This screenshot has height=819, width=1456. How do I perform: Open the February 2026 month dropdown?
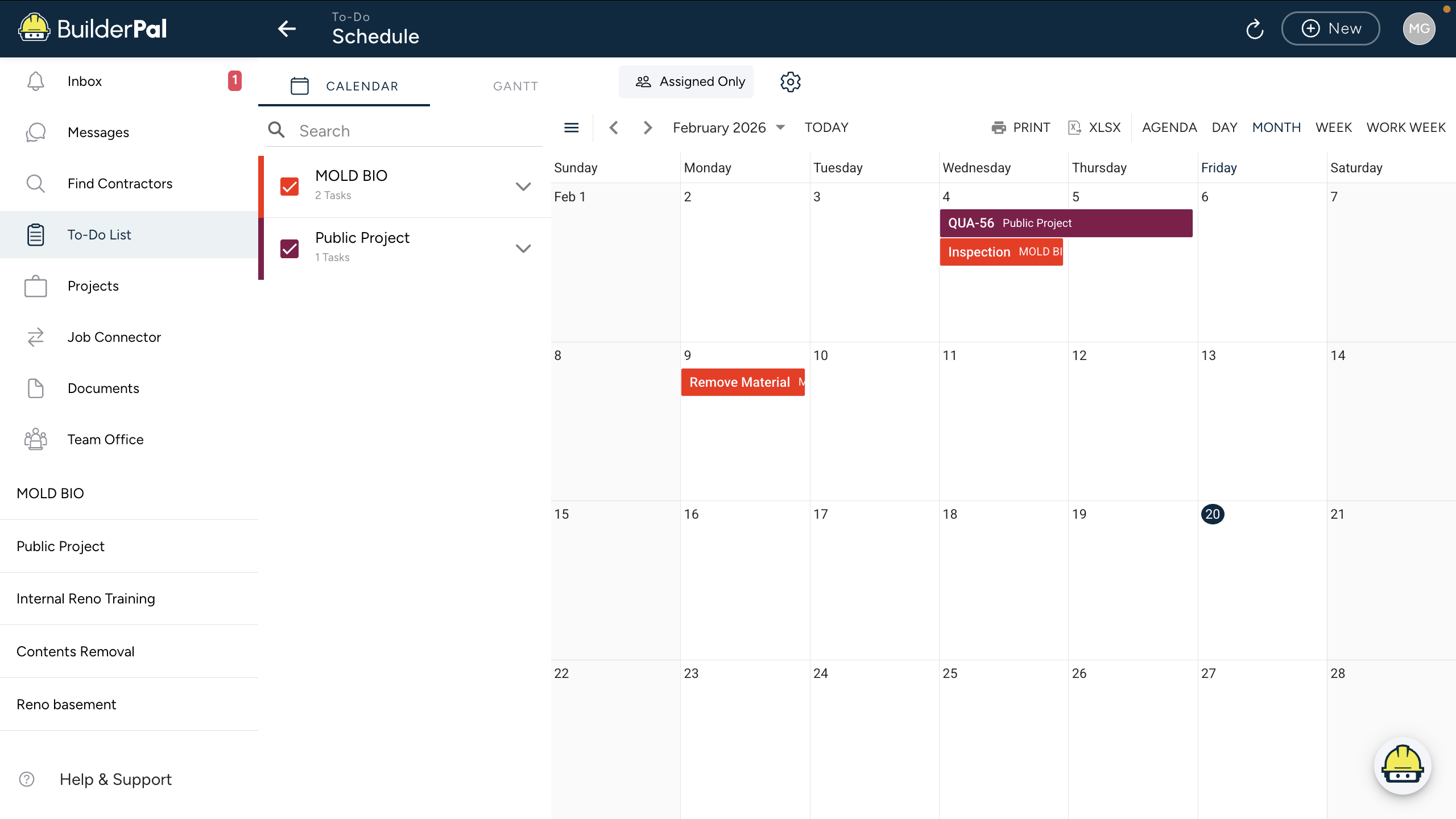[729, 127]
